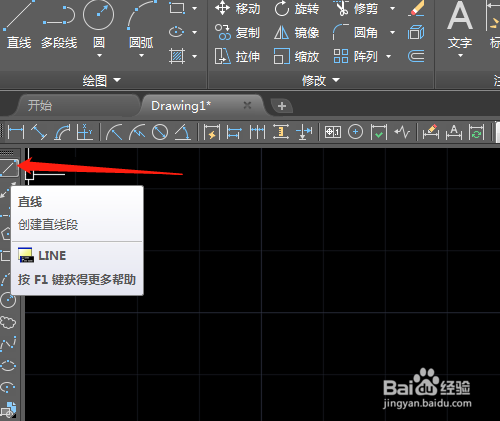This screenshot has width=500, height=421.
Task: Select the linear dimension tool
Action: 16,132
